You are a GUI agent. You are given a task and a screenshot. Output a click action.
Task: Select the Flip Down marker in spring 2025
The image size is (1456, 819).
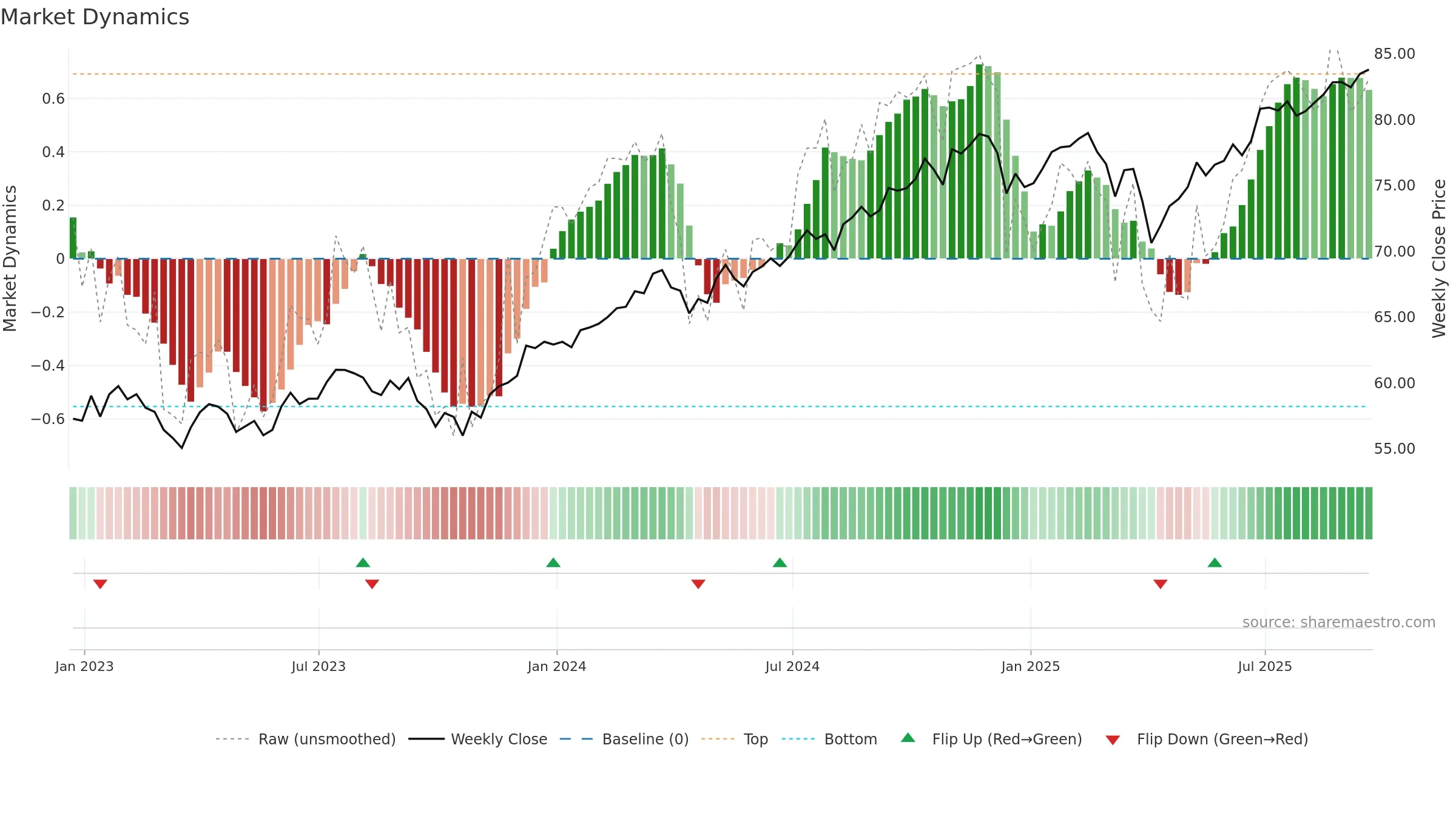click(1161, 584)
